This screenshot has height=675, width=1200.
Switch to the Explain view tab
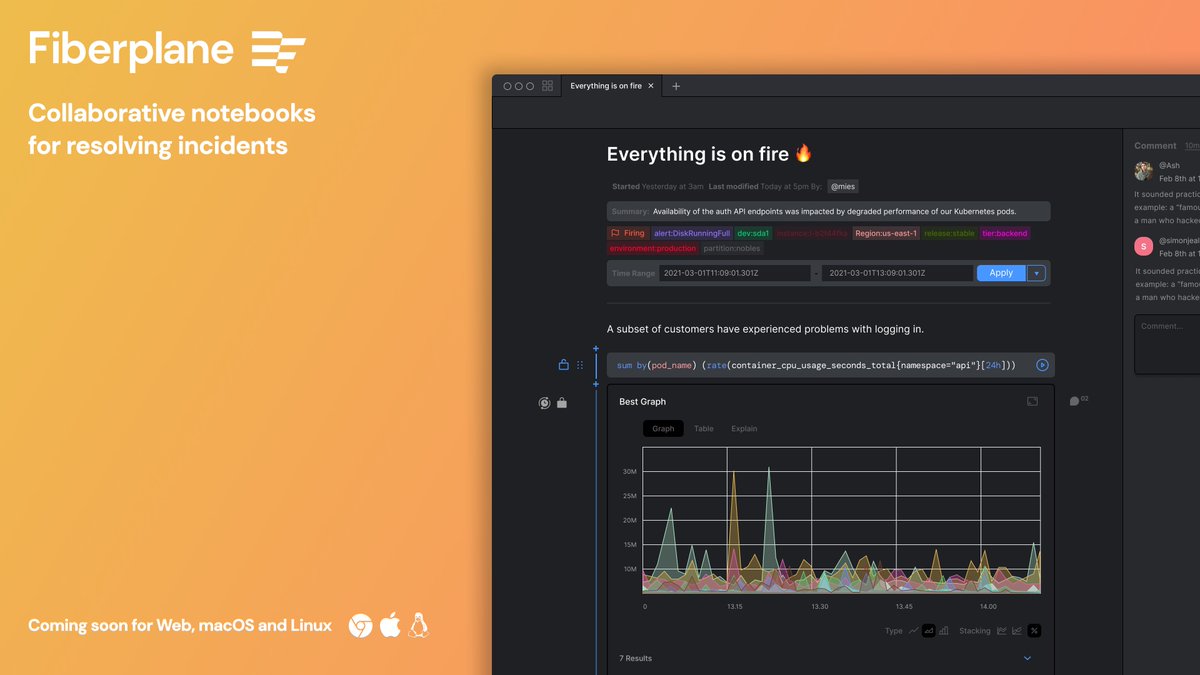[x=744, y=428]
